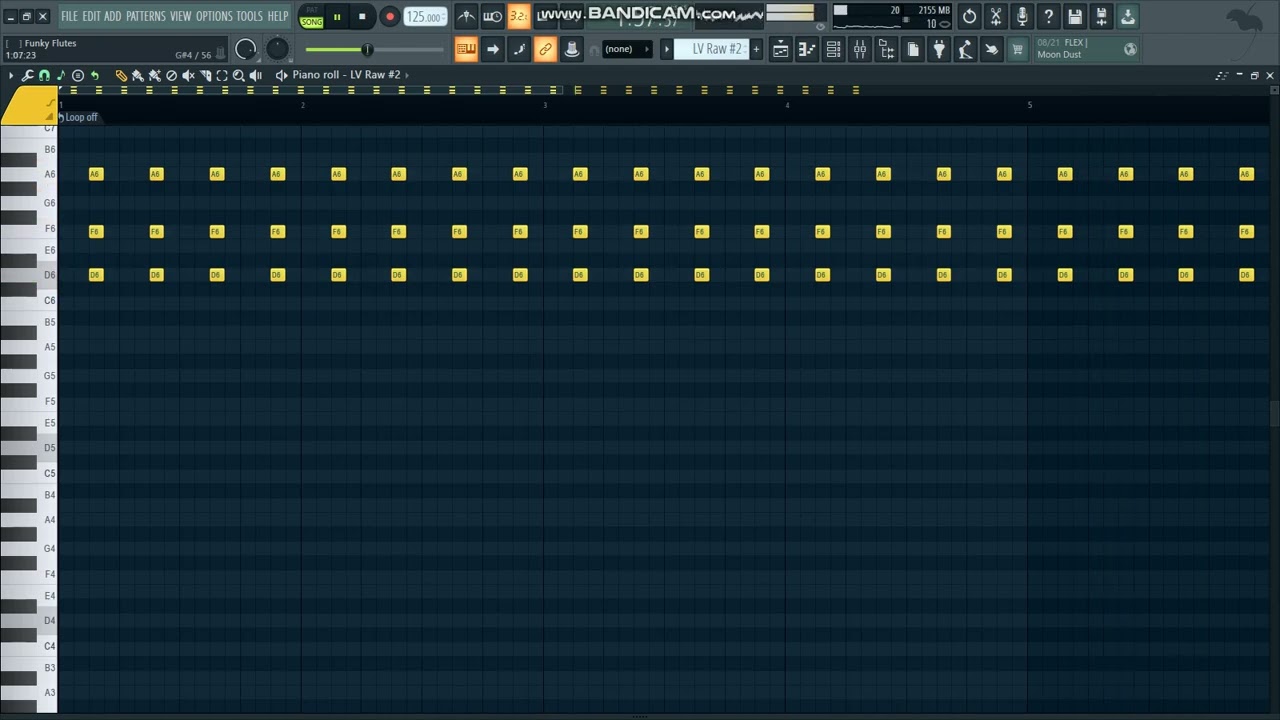Open the EDIT menu
This screenshot has height=720, width=1280.
pos(91,16)
